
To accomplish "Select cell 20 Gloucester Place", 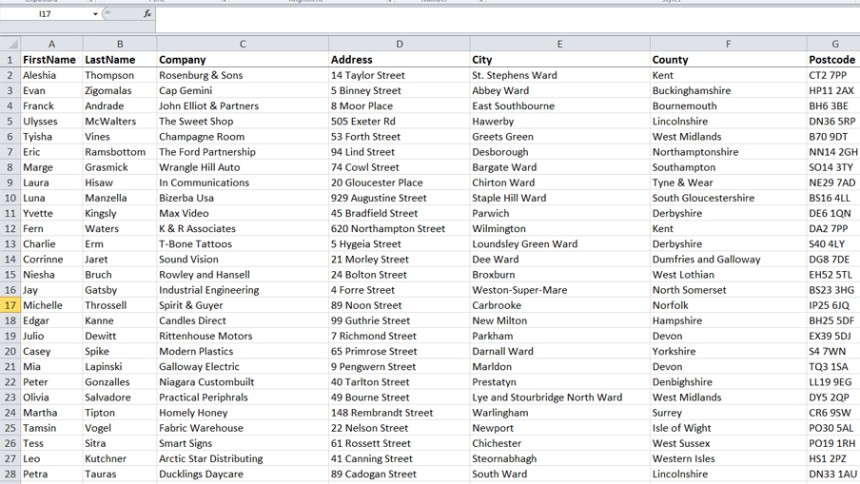I will coord(399,183).
